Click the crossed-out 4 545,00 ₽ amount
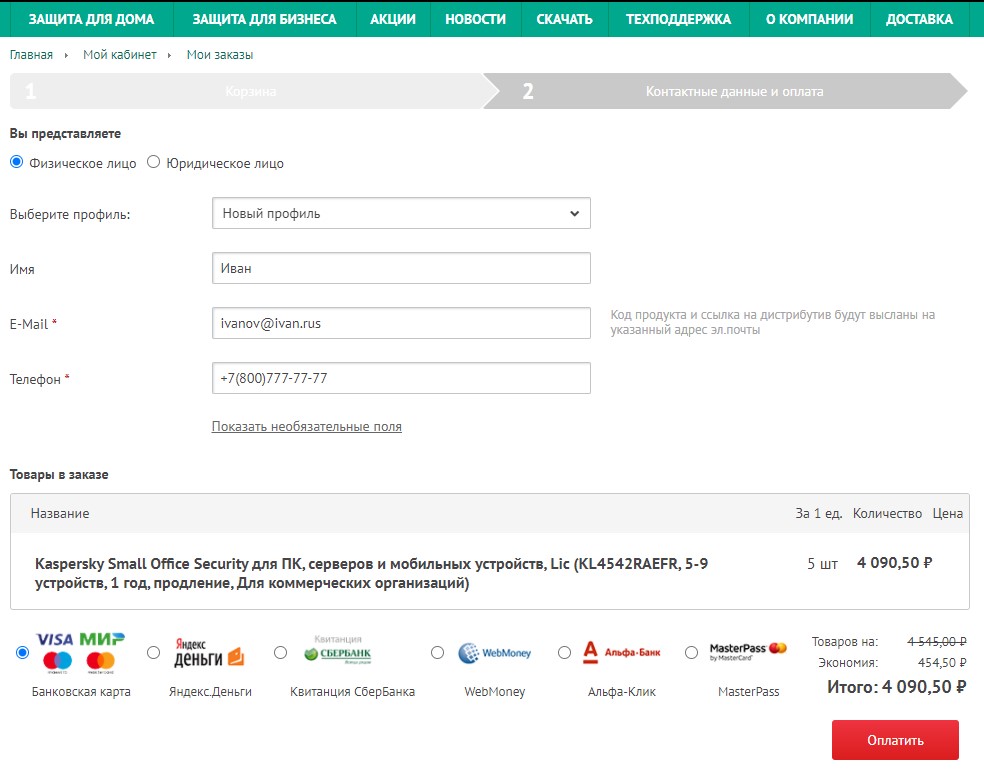 click(937, 641)
